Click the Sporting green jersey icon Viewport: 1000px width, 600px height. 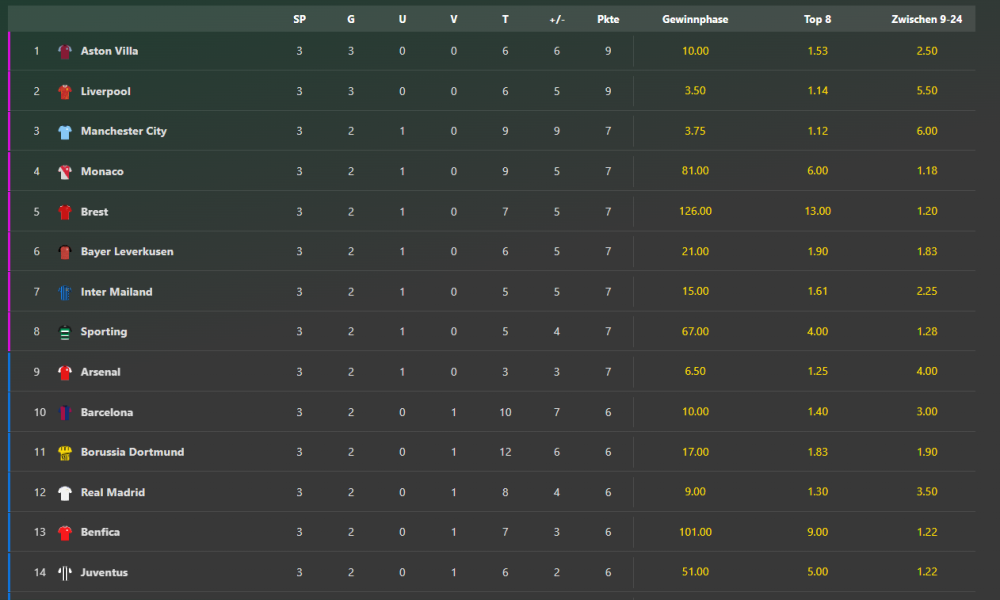(x=65, y=332)
